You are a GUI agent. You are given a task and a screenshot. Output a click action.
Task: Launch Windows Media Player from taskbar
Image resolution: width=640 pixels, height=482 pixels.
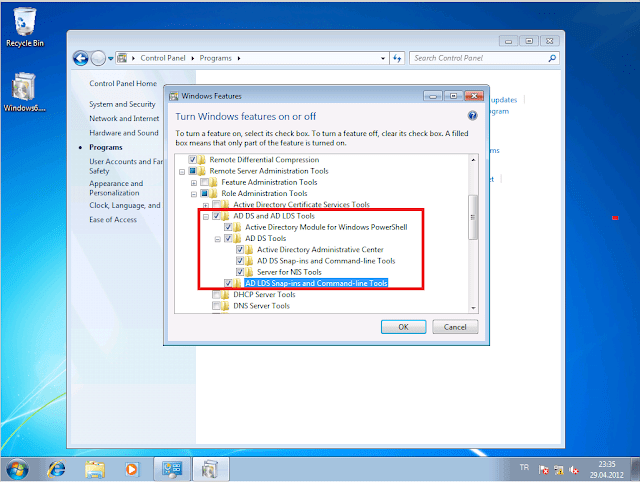click(132, 467)
